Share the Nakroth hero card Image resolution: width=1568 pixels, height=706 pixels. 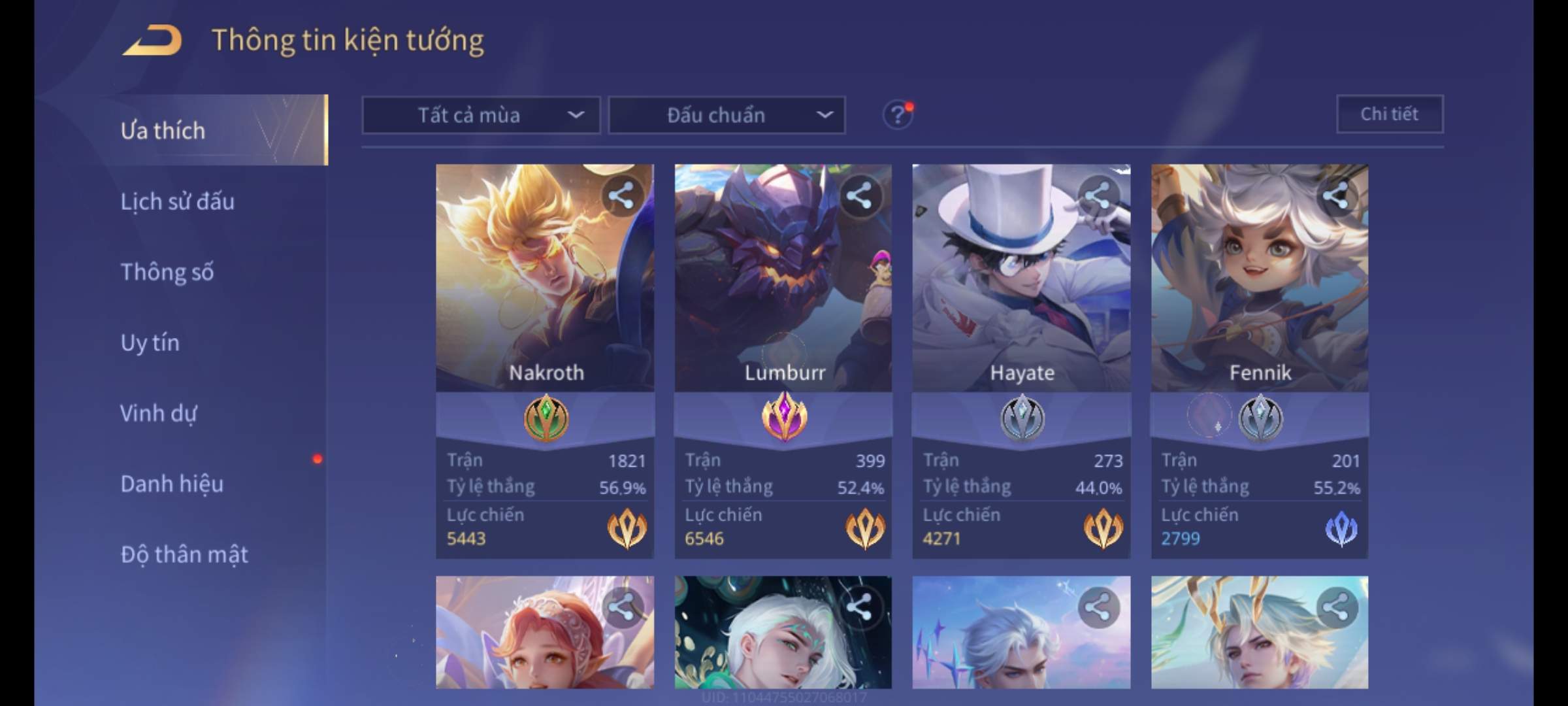point(621,195)
